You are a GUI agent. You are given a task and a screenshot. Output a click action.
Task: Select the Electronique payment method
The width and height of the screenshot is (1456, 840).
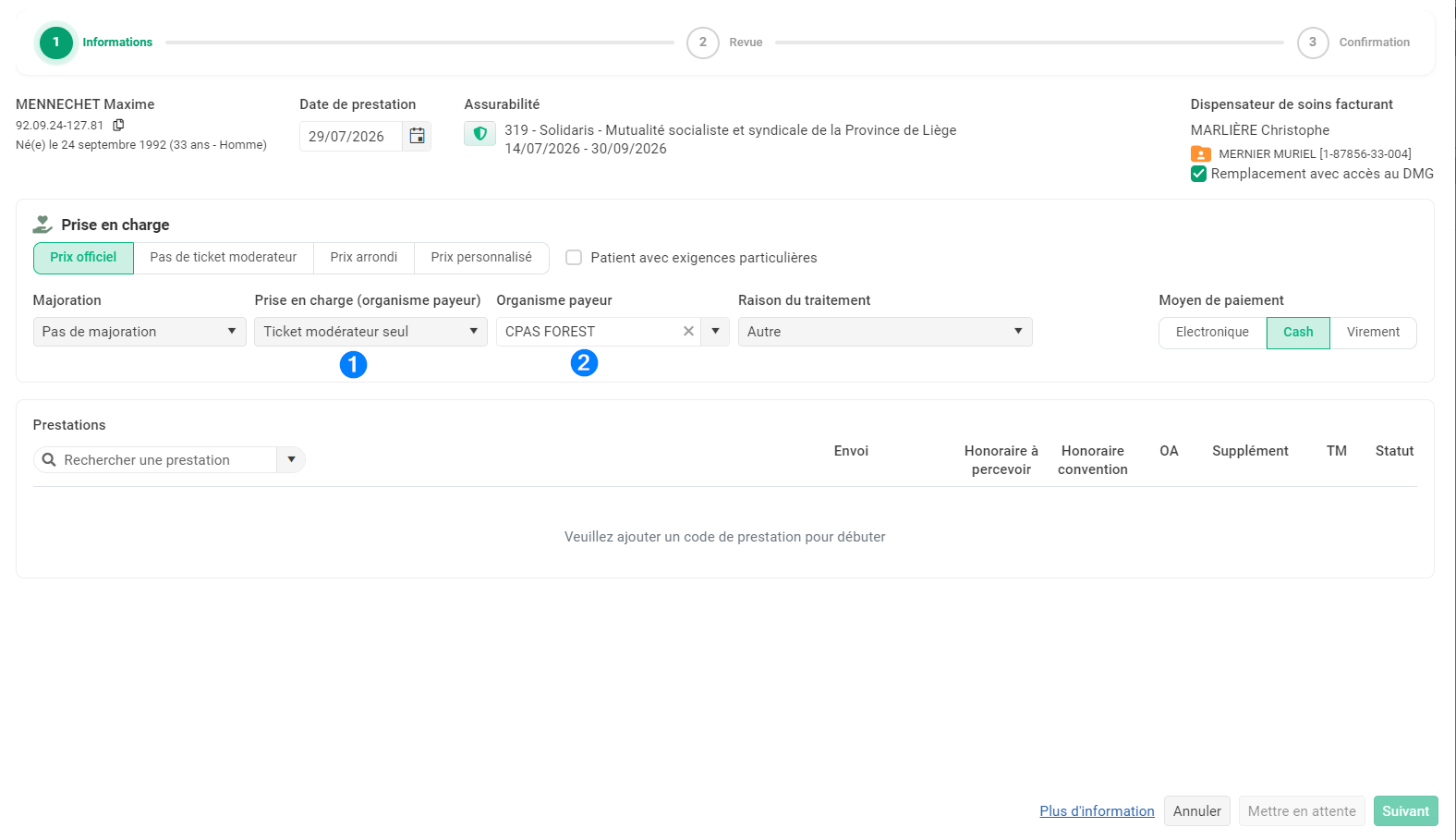click(x=1212, y=333)
